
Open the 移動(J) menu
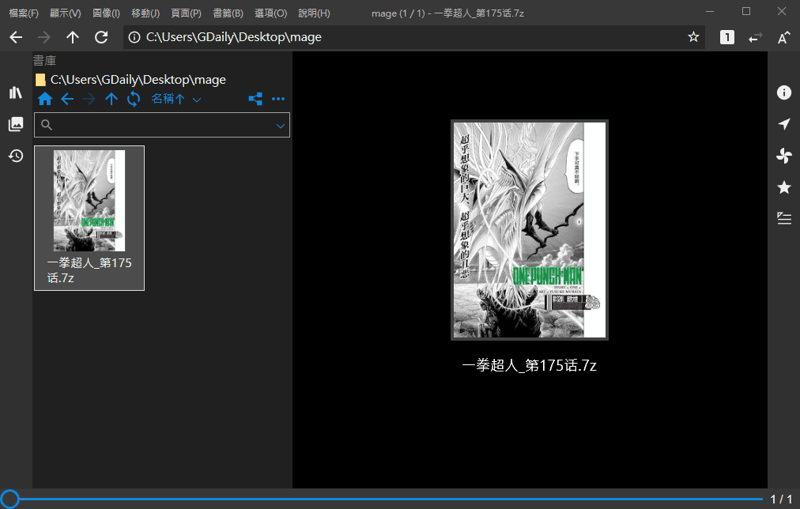click(145, 13)
